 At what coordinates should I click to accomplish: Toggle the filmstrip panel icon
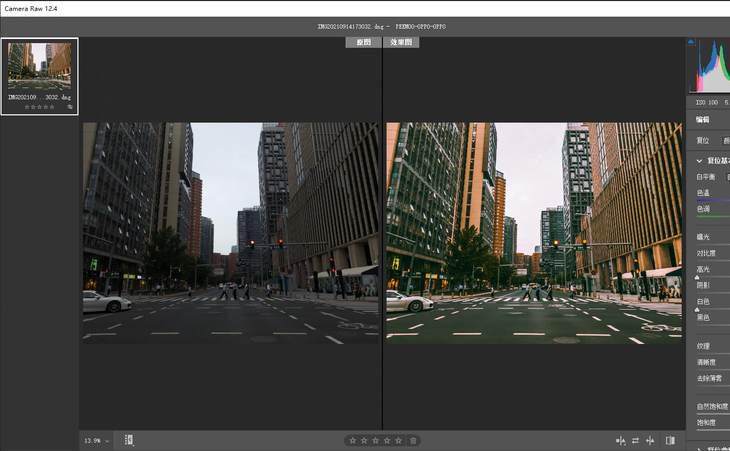[130, 440]
